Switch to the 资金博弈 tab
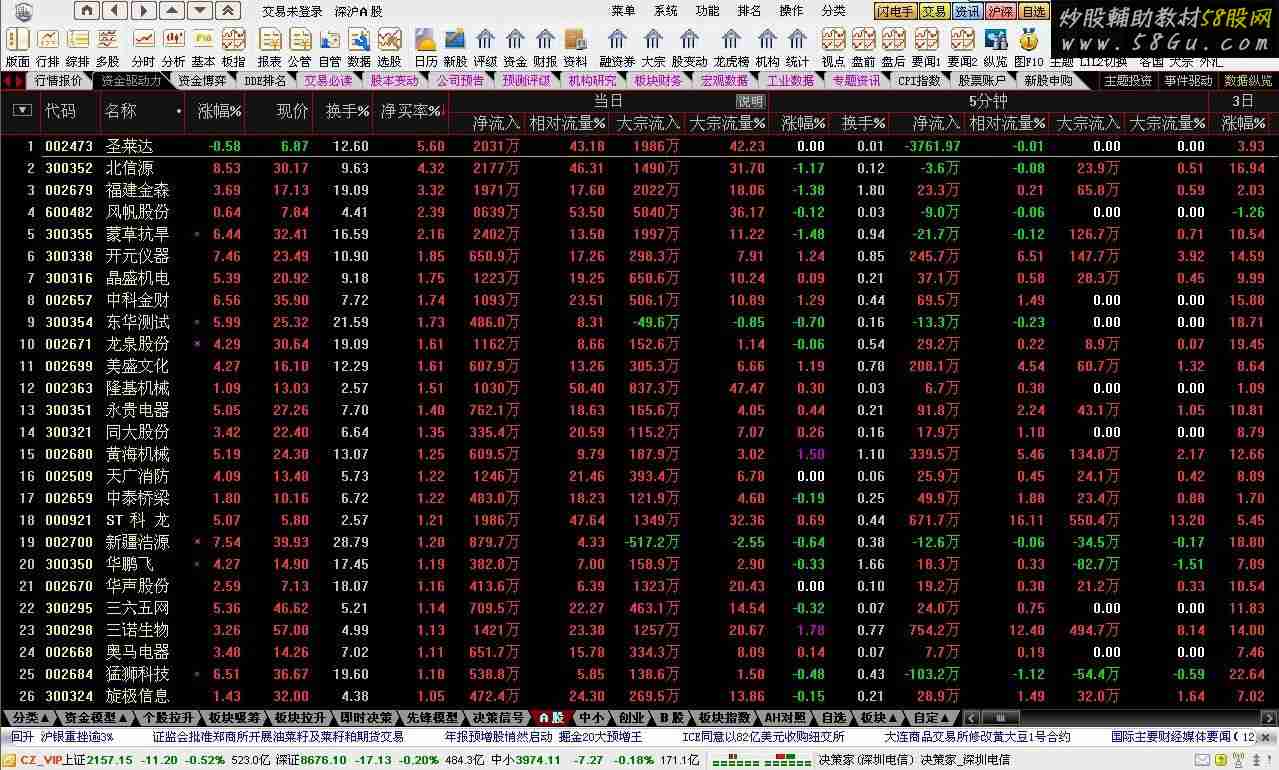 [x=201, y=81]
